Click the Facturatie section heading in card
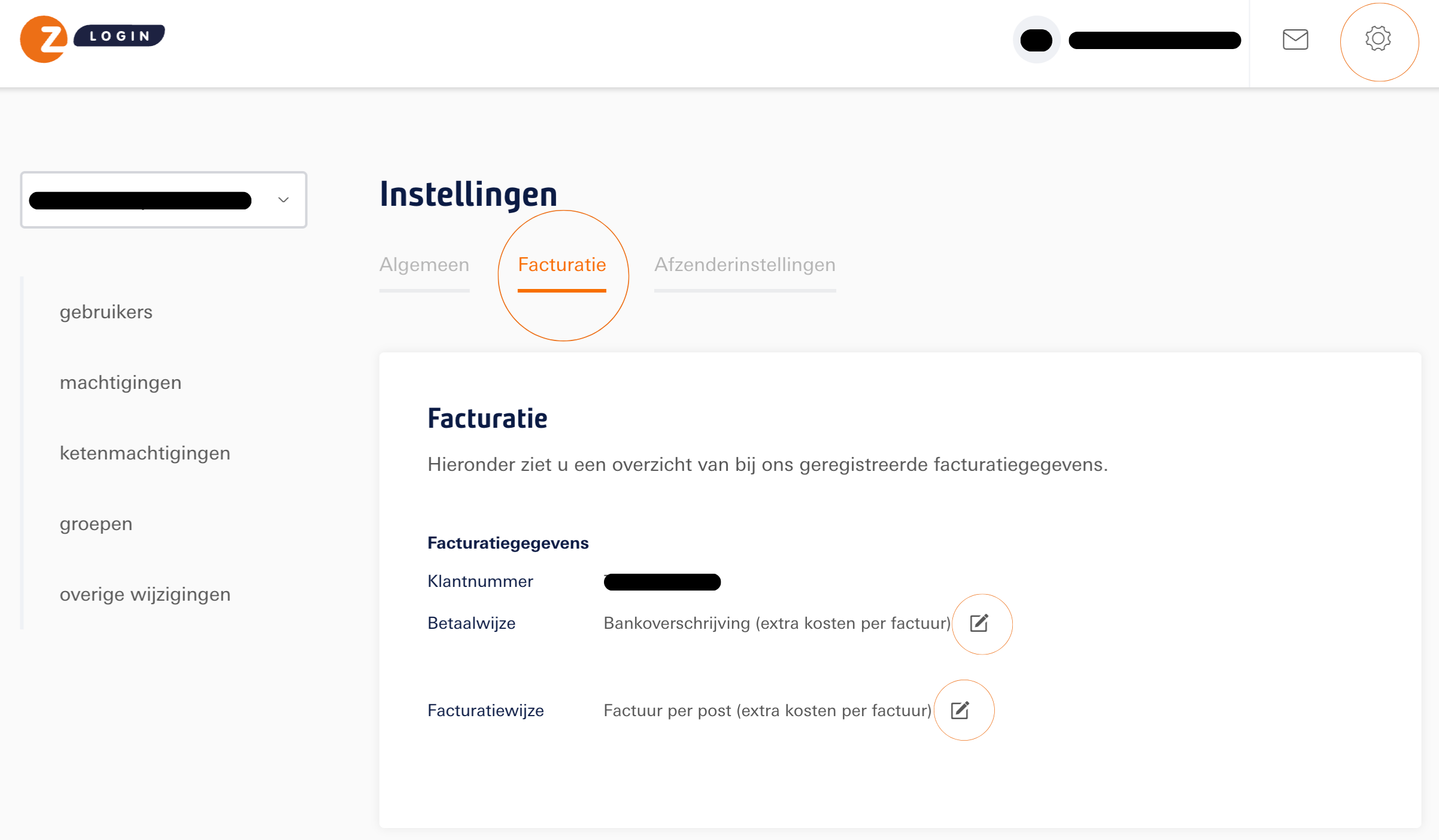The image size is (1439, 840). 487,418
